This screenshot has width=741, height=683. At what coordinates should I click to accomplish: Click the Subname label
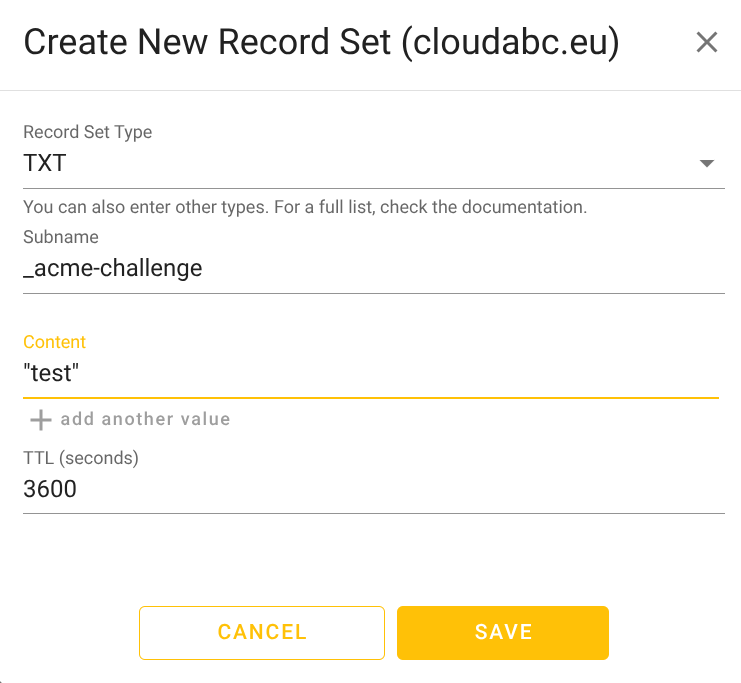click(x=61, y=237)
